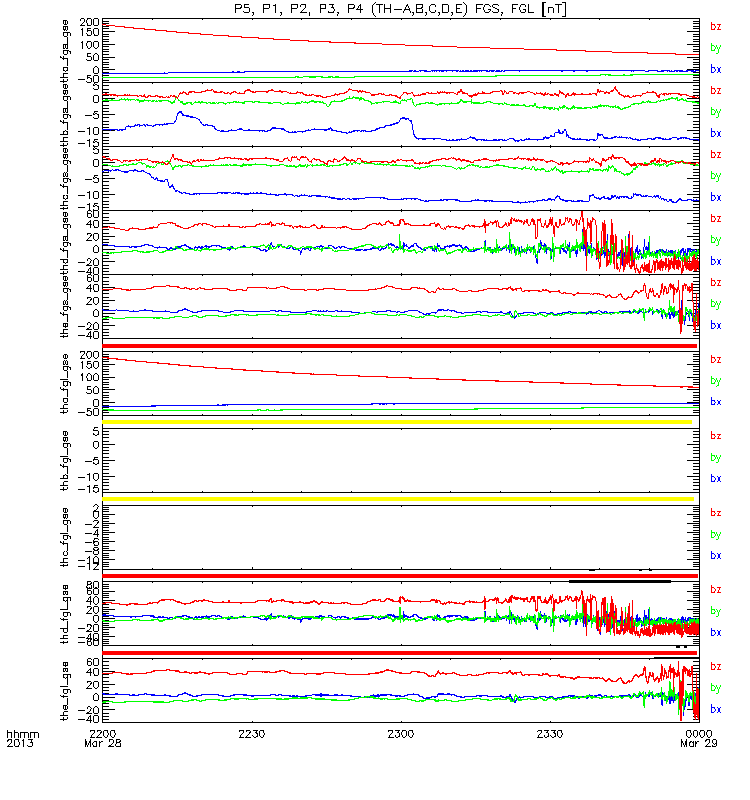Click the '2200' time axis label

click(x=103, y=734)
